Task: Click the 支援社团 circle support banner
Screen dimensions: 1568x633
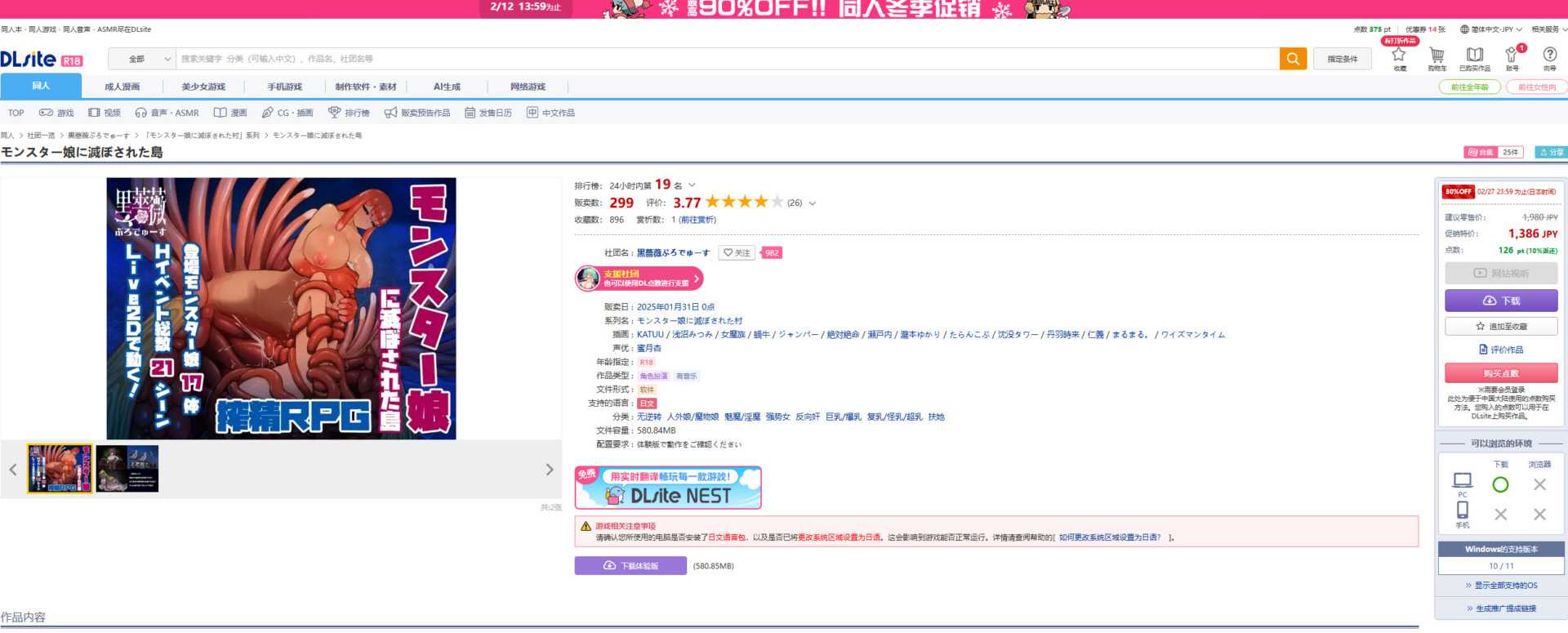Action: [x=639, y=279]
